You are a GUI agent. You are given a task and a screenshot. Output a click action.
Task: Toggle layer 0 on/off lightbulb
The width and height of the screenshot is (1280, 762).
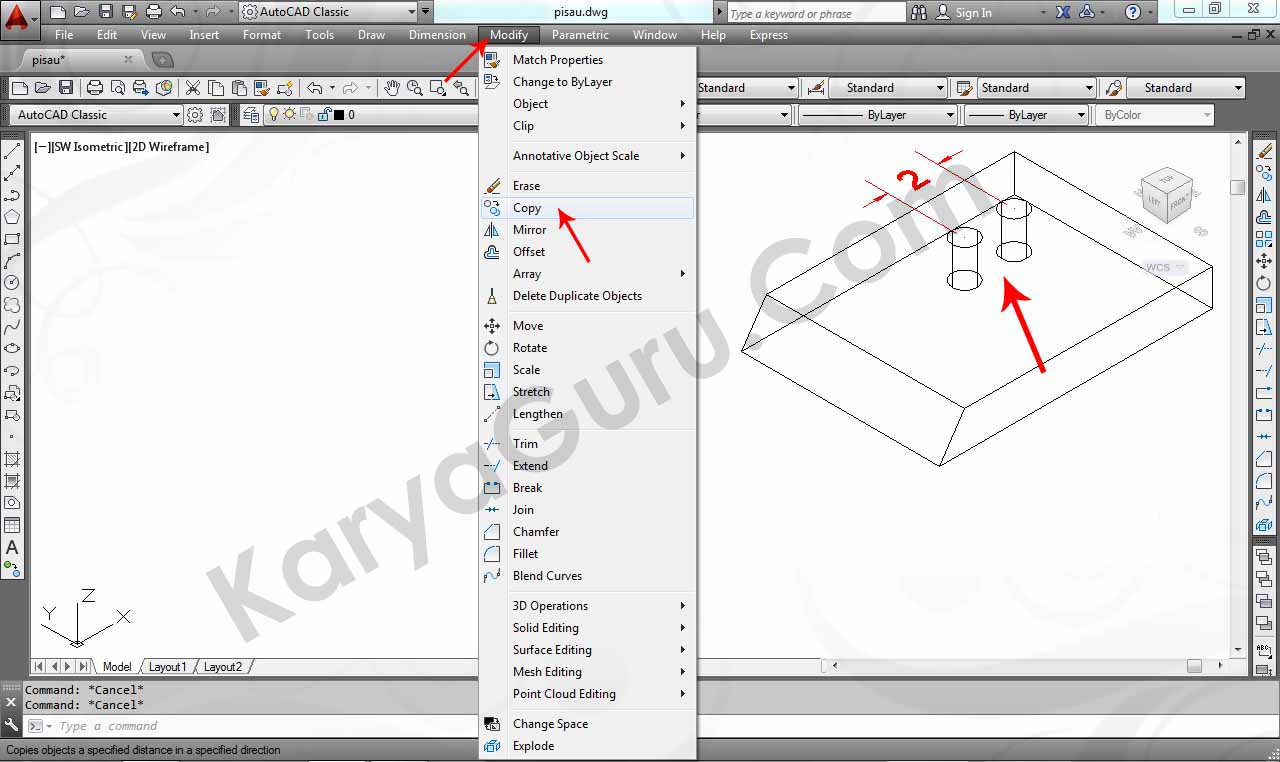click(272, 115)
